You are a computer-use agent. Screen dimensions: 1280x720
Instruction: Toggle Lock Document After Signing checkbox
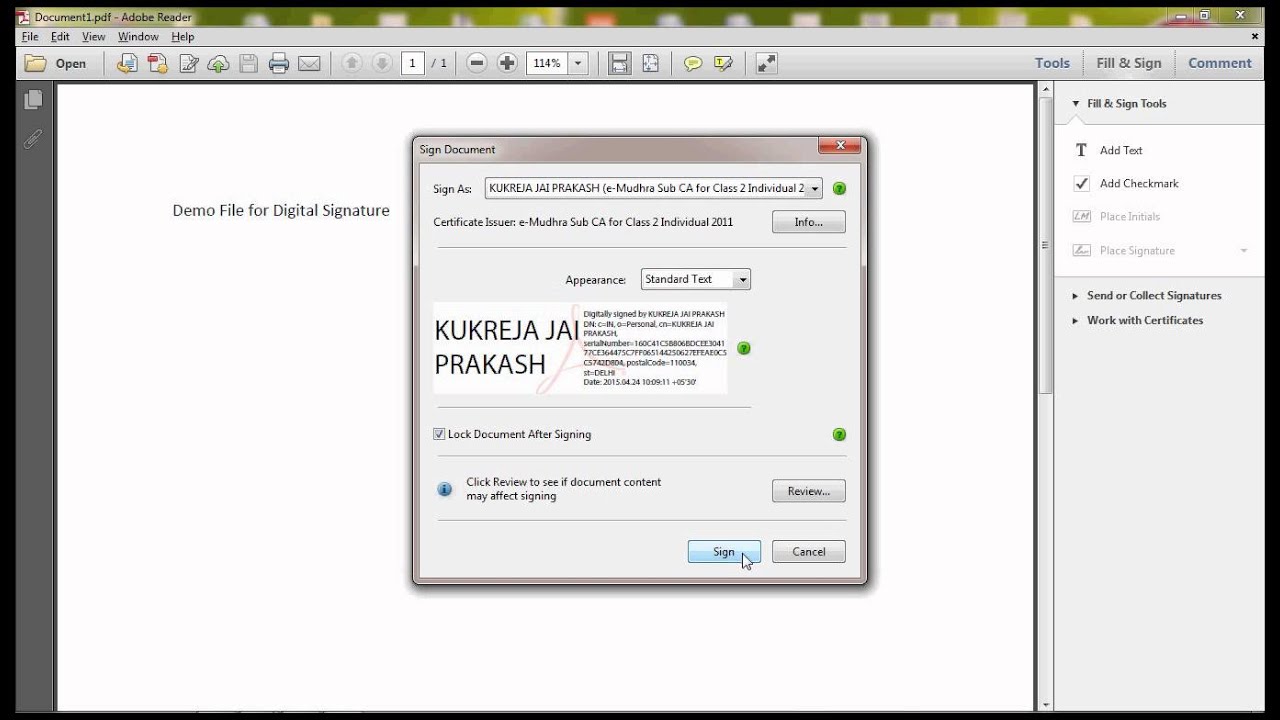[x=439, y=434]
